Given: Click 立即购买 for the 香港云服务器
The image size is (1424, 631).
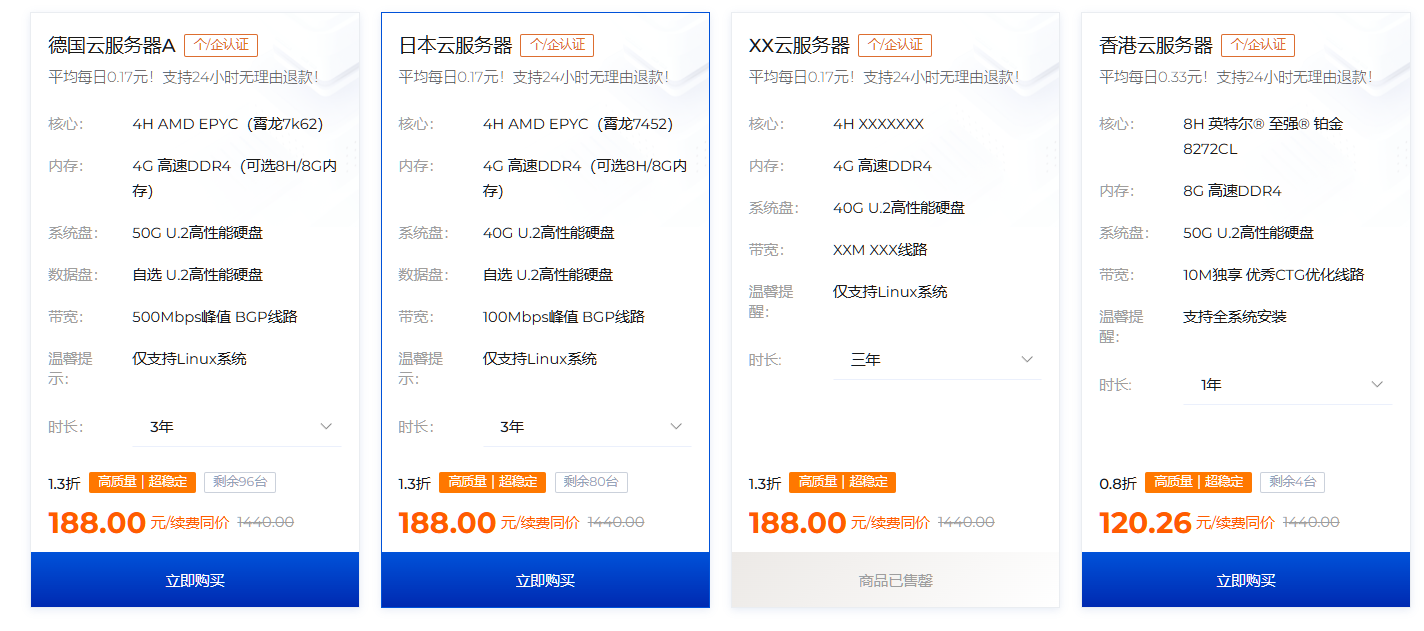Looking at the screenshot, I should point(1246,580).
